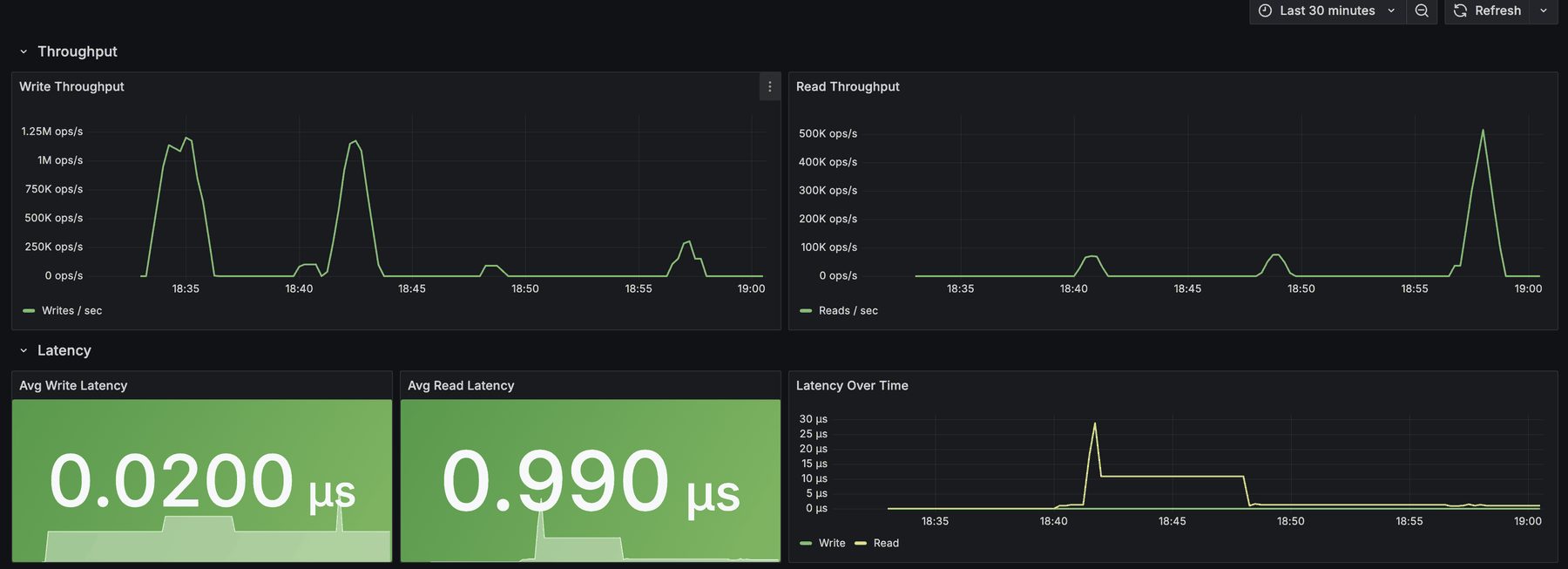Screen dimensions: 1568x569
Task: Click the Read Throughput panel title
Action: coord(848,86)
